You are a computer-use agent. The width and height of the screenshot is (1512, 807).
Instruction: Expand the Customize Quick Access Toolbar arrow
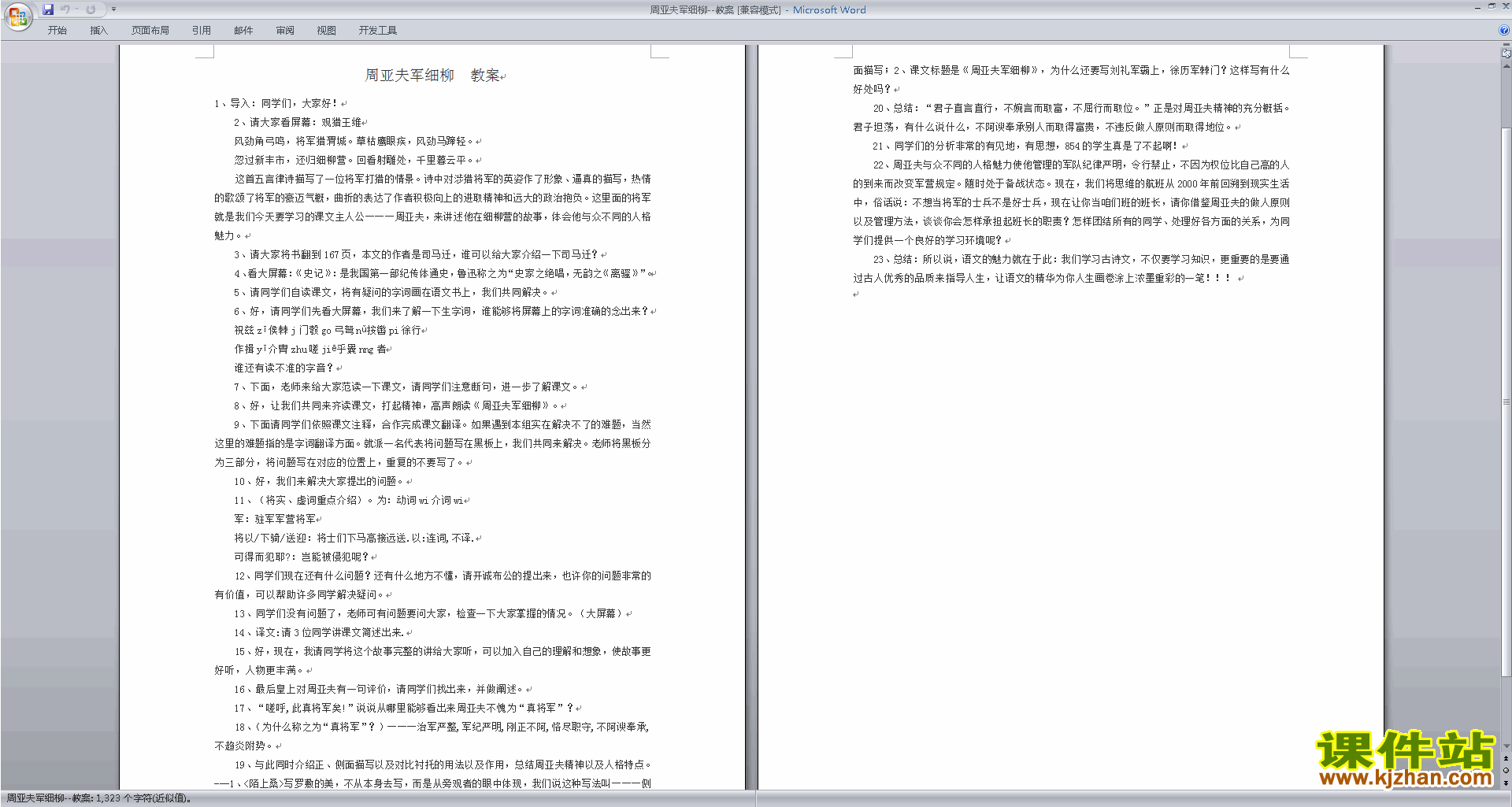coord(113,9)
